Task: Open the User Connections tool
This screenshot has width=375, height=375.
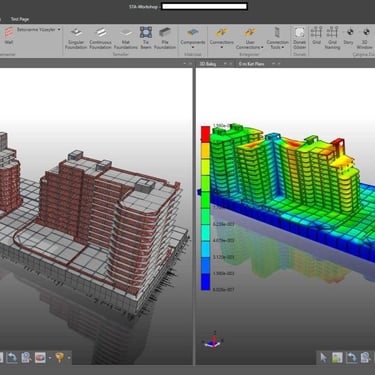Action: tap(250, 38)
